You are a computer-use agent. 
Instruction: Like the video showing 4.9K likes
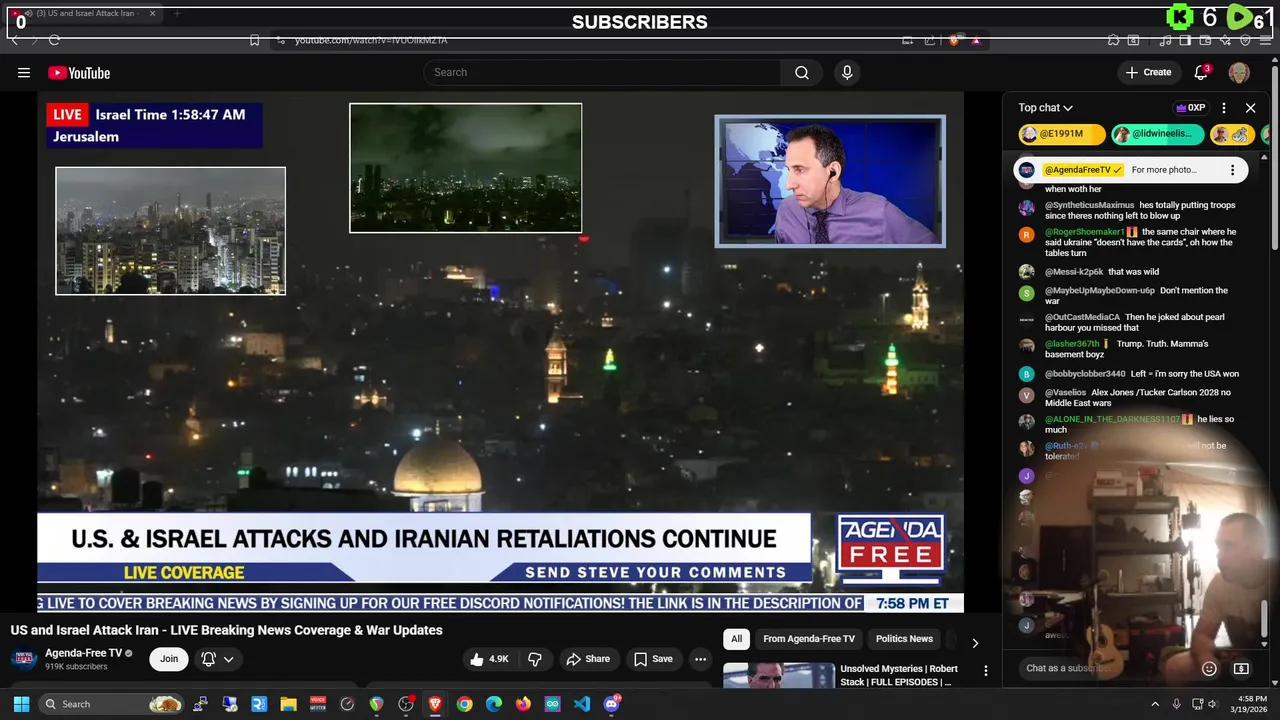coord(490,659)
